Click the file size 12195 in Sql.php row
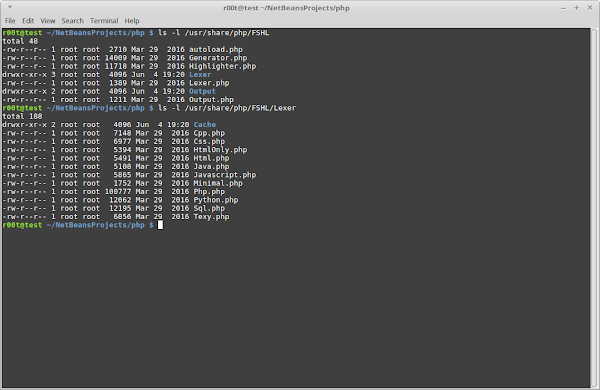This screenshot has height=390, width=600. [120, 209]
